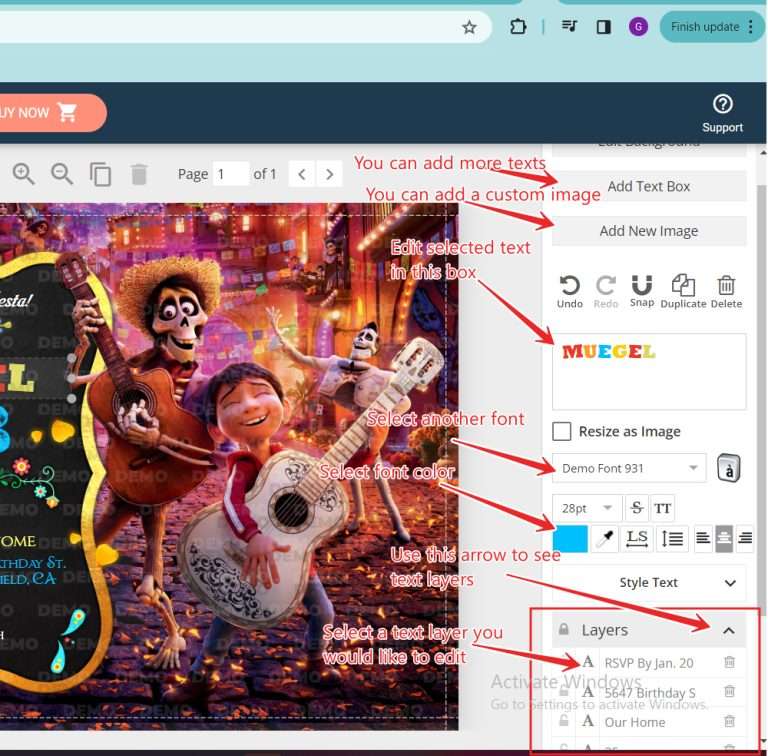Duplicate the page using copy icon
The image size is (768, 756).
(100, 174)
